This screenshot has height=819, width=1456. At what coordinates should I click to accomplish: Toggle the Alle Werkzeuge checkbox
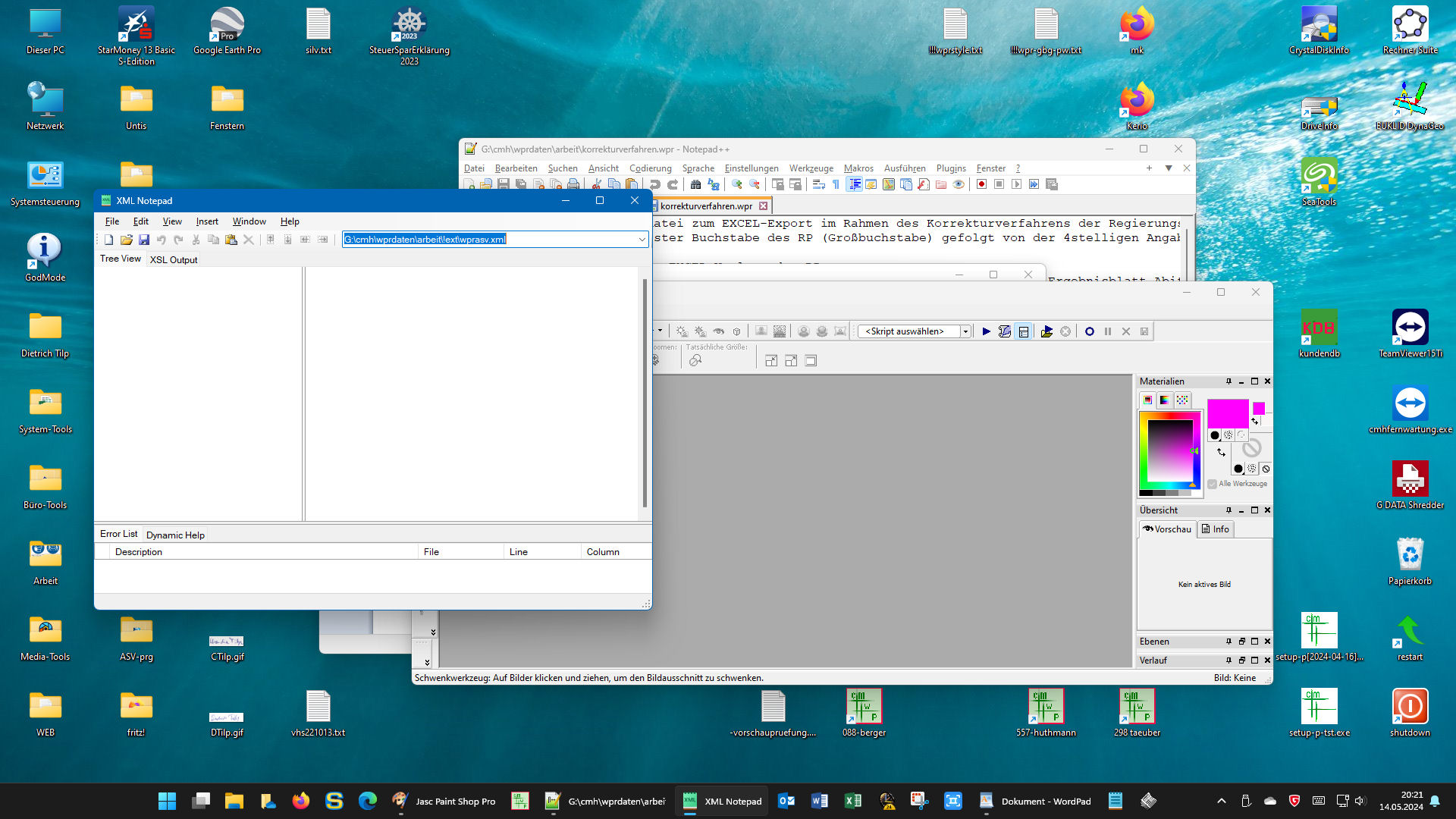[x=1212, y=484]
